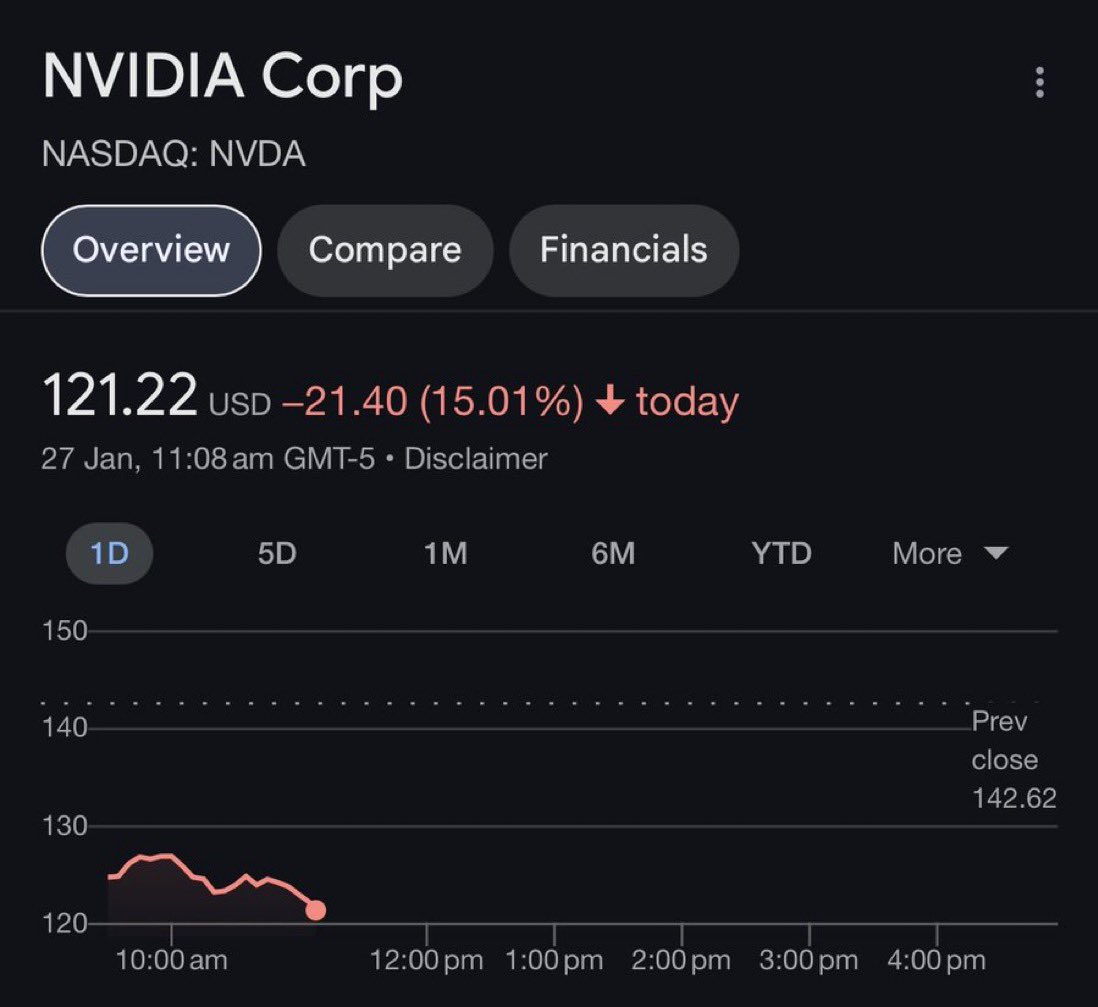
Task: Select the 6M chart range
Action: (613, 553)
